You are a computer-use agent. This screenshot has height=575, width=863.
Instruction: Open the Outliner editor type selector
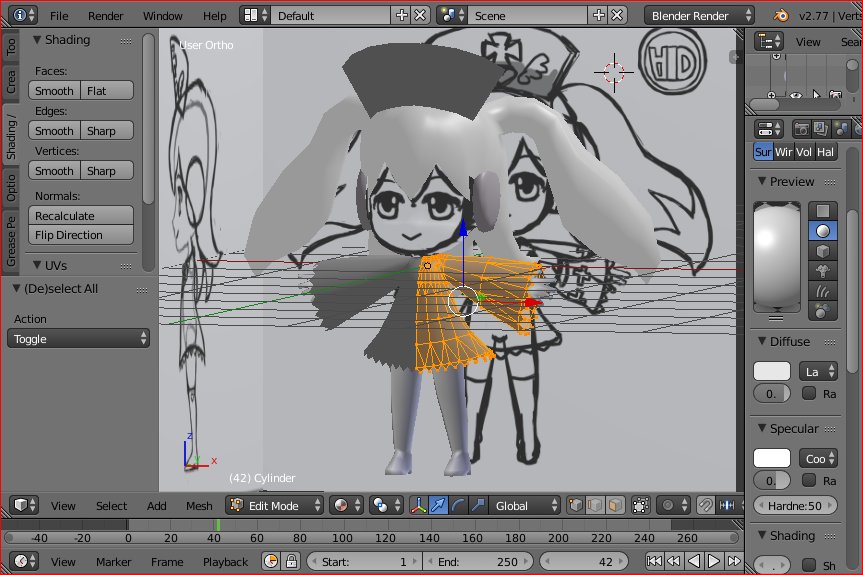click(768, 41)
